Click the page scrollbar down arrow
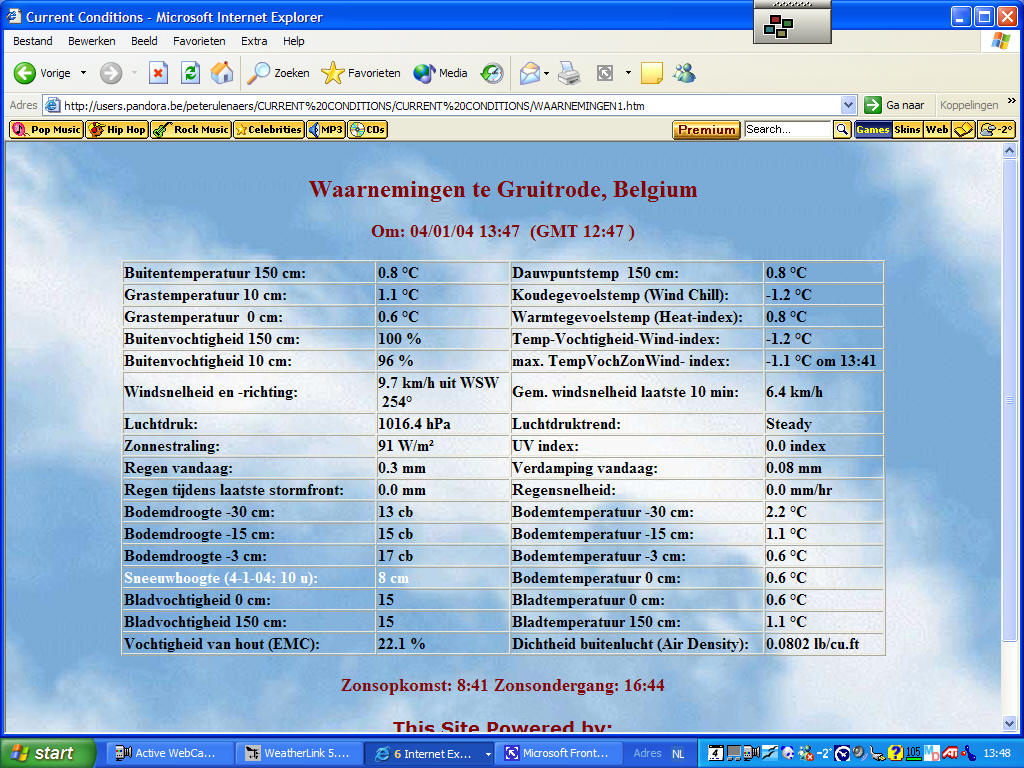 click(1009, 723)
